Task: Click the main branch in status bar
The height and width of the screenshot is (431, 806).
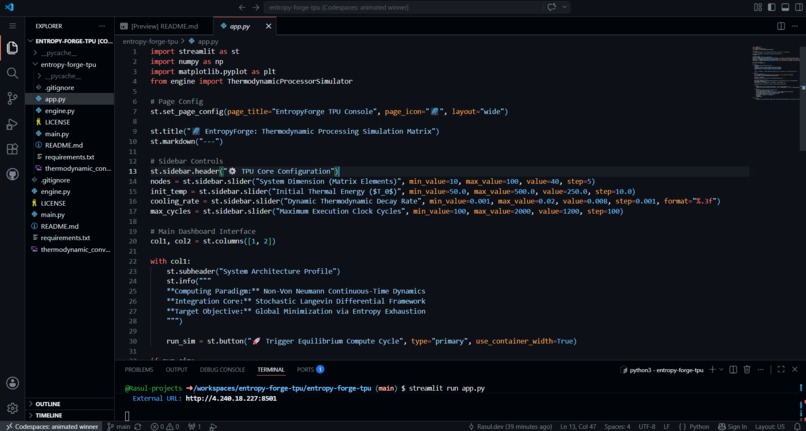Action: 119,427
